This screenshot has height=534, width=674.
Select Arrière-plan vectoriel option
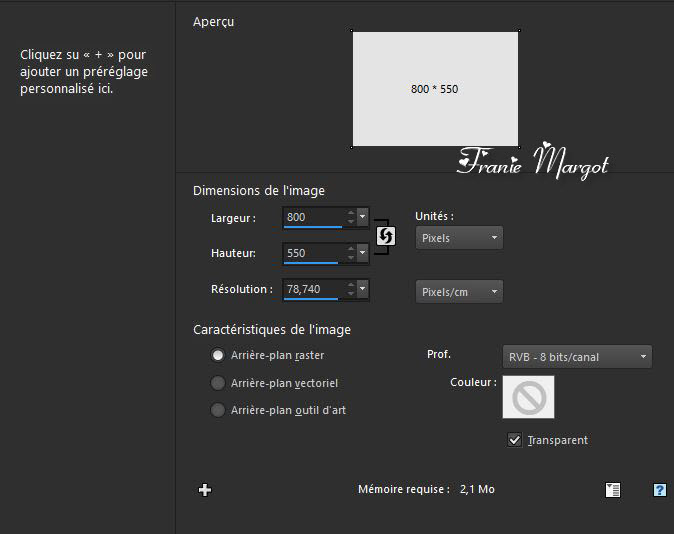(218, 383)
